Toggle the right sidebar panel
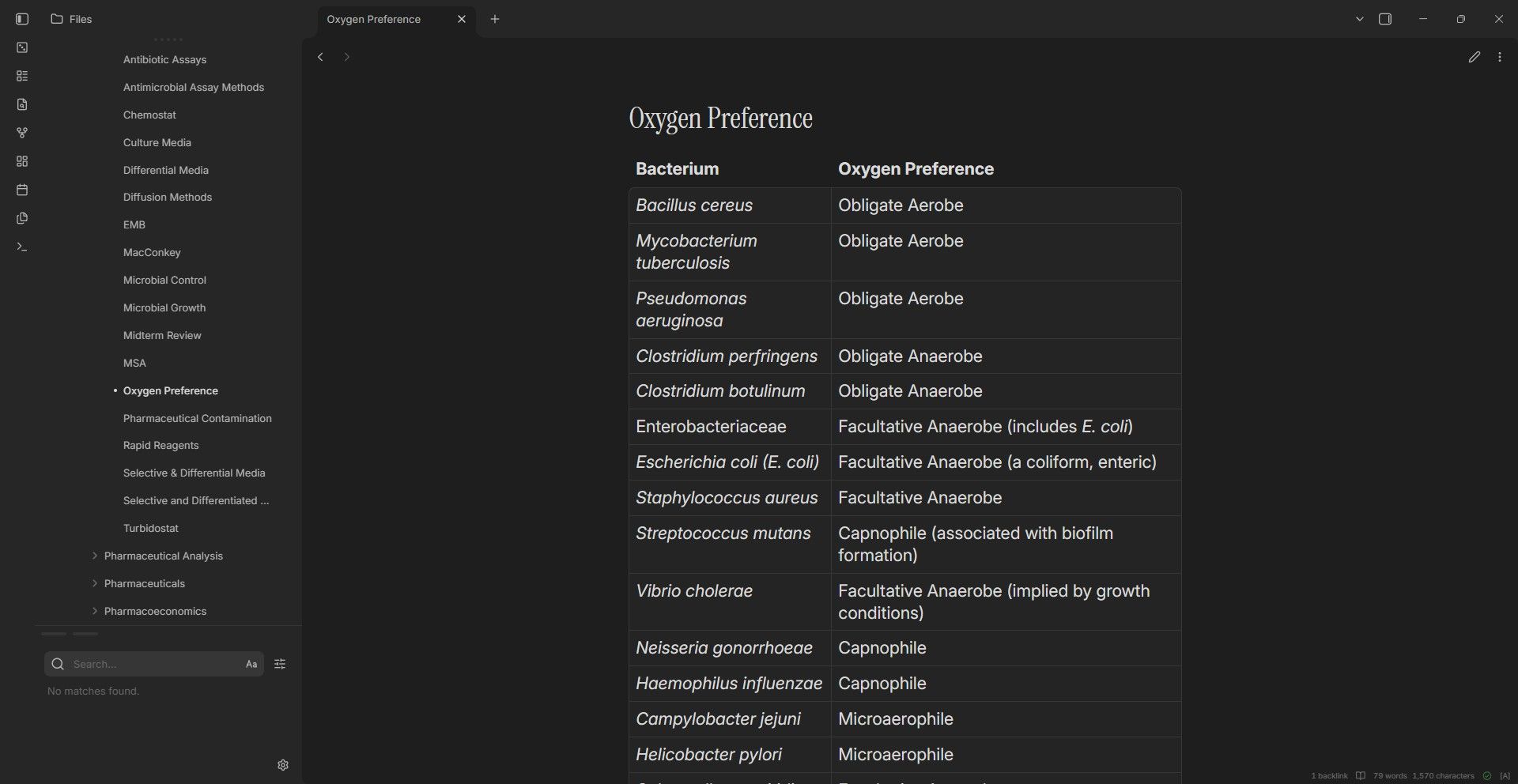This screenshot has width=1518, height=784. coord(1385,19)
